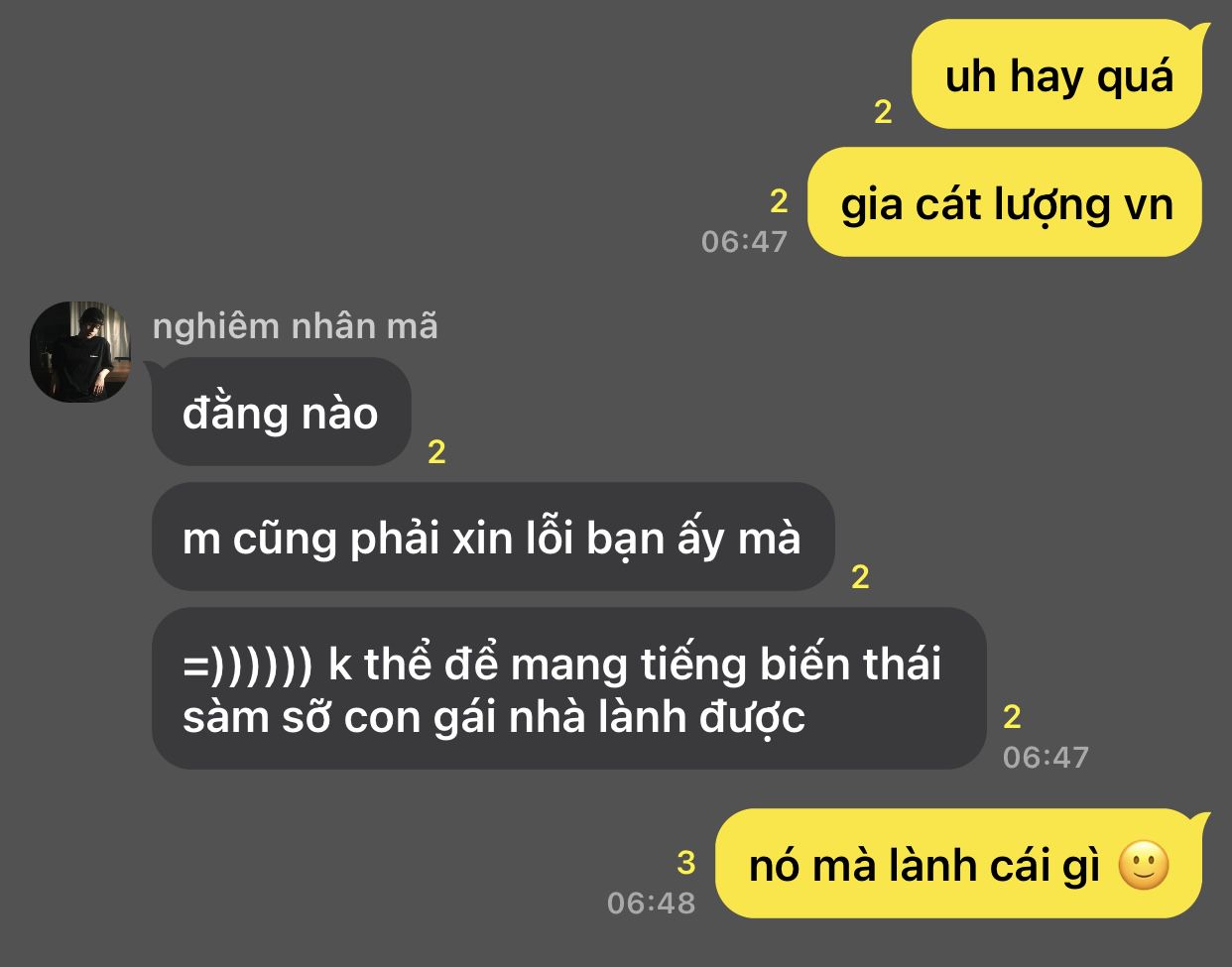
Task: Click the 06:47 timestamp under 'gia cát lượng'
Action: point(744,241)
